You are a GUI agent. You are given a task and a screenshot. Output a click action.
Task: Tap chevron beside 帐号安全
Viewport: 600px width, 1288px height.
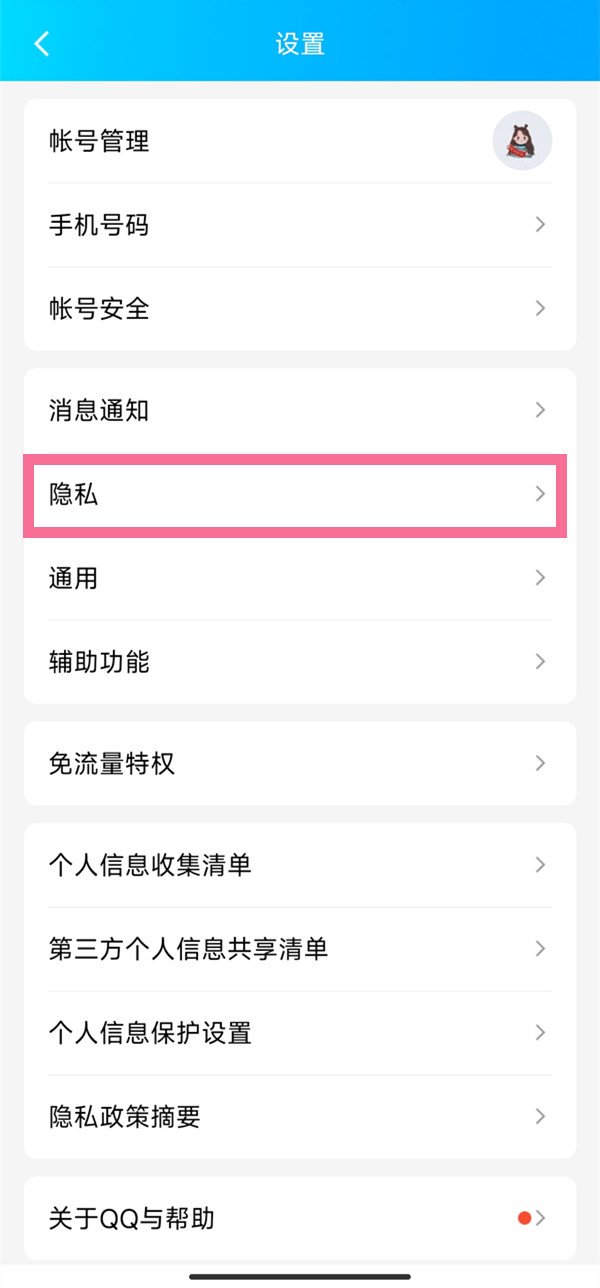pos(540,308)
